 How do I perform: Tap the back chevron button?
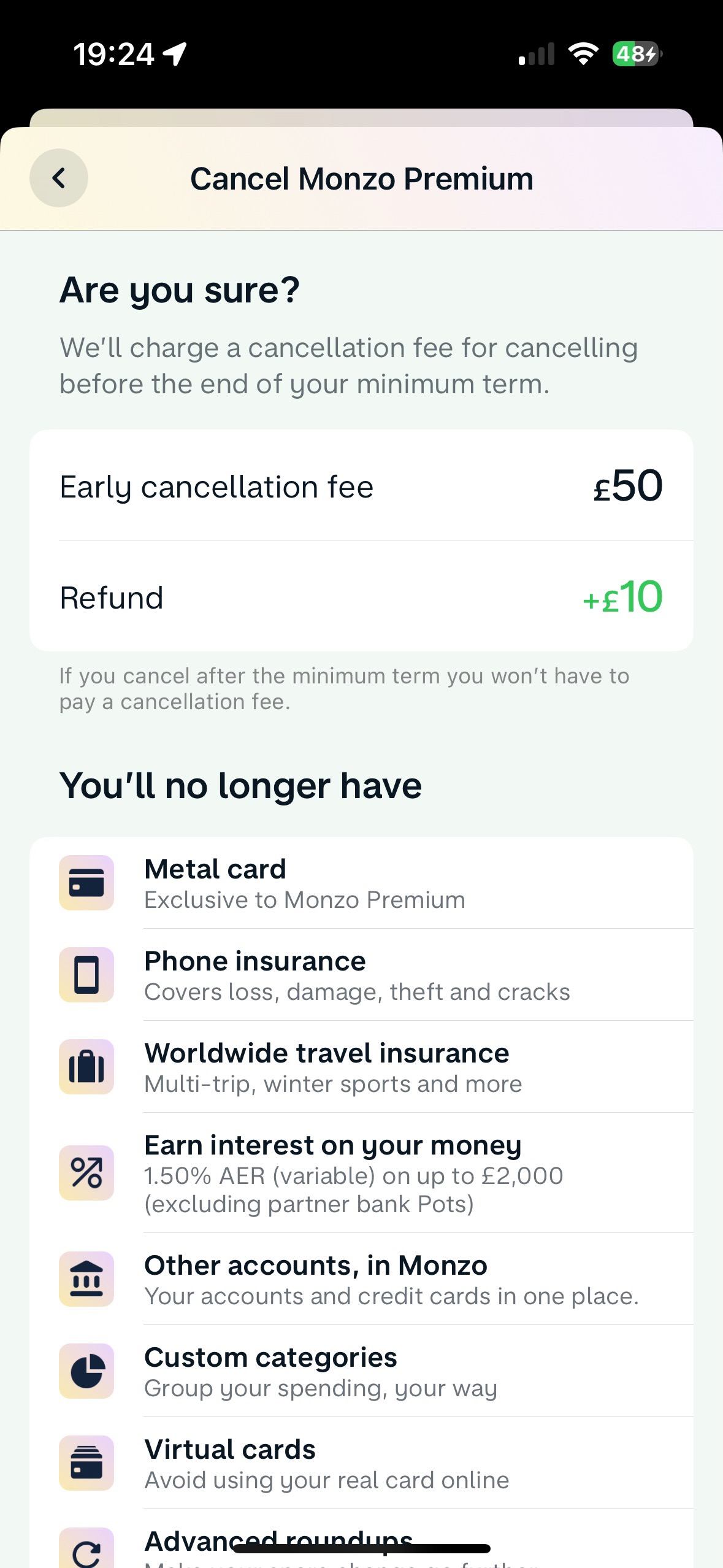click(x=59, y=179)
